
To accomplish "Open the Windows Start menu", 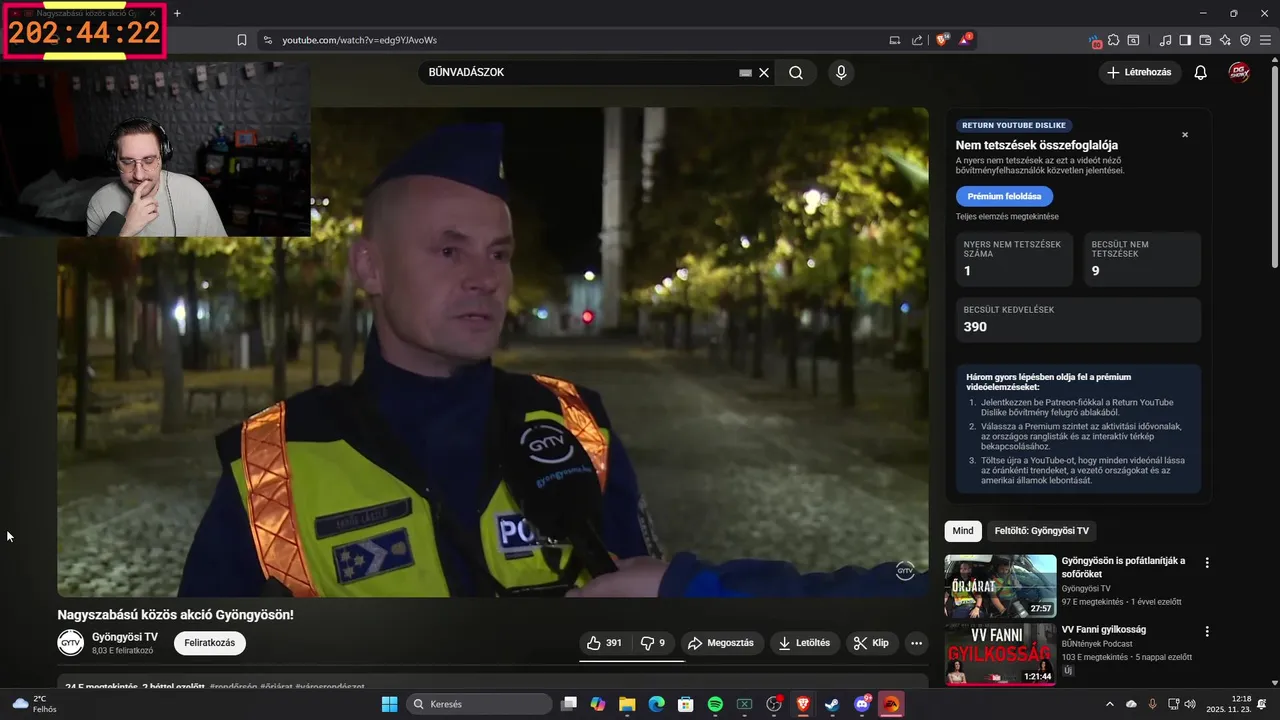I will [x=390, y=704].
